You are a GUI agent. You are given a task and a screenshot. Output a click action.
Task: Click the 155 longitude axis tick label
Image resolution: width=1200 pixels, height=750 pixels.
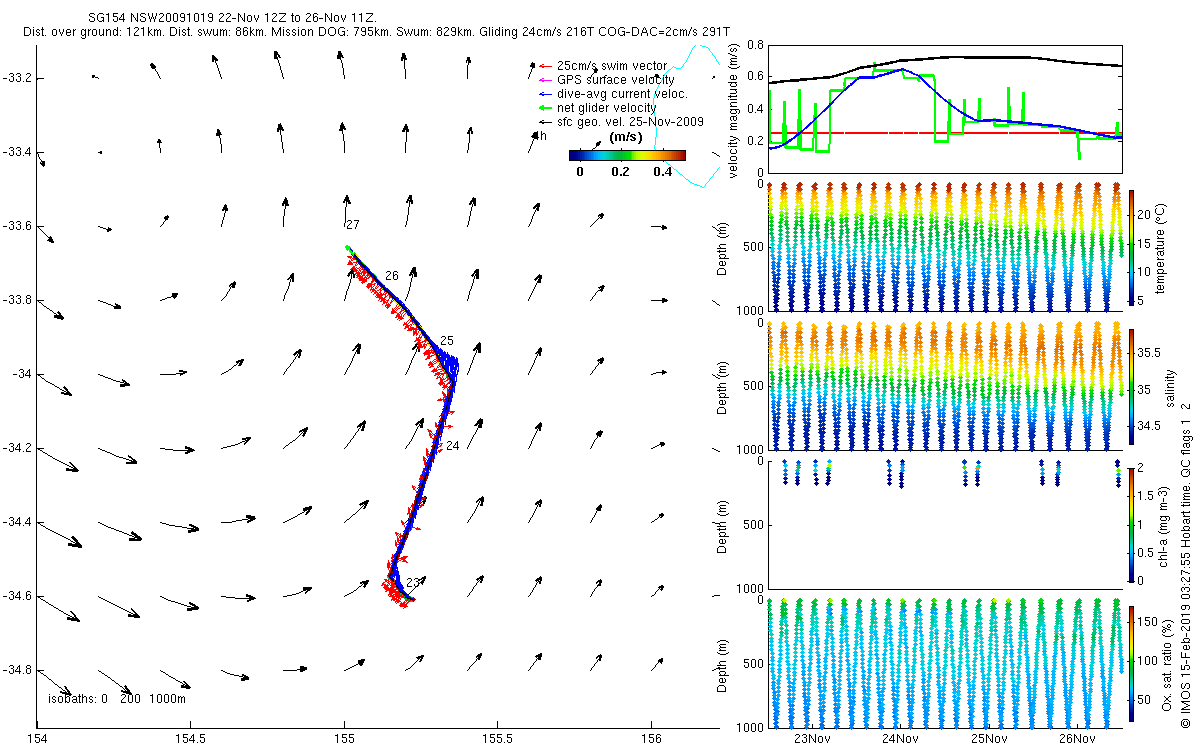point(345,739)
